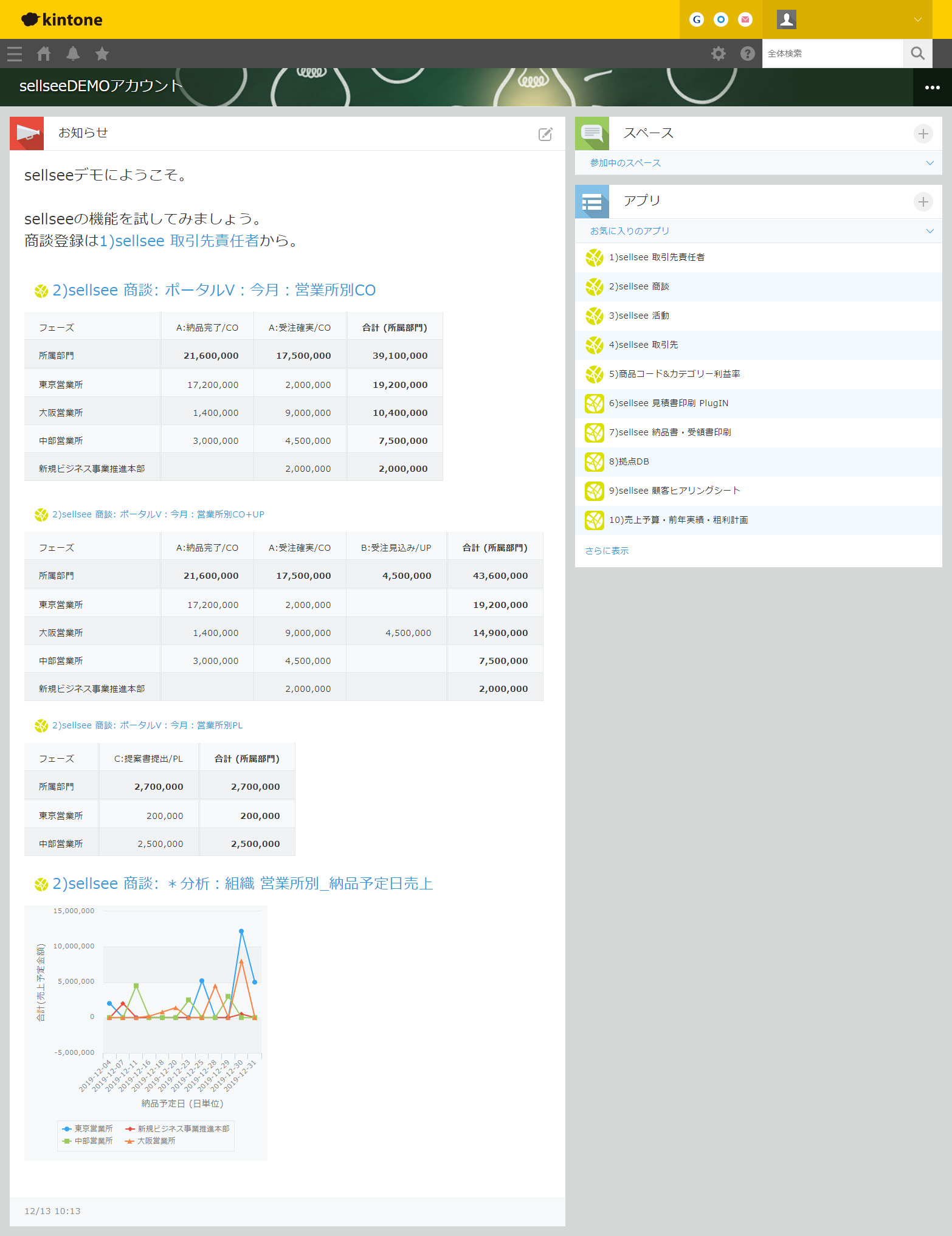The width and height of the screenshot is (952, 1236).
Task: Toggle 大阪営業所 series in chart legend
Action: click(150, 1141)
